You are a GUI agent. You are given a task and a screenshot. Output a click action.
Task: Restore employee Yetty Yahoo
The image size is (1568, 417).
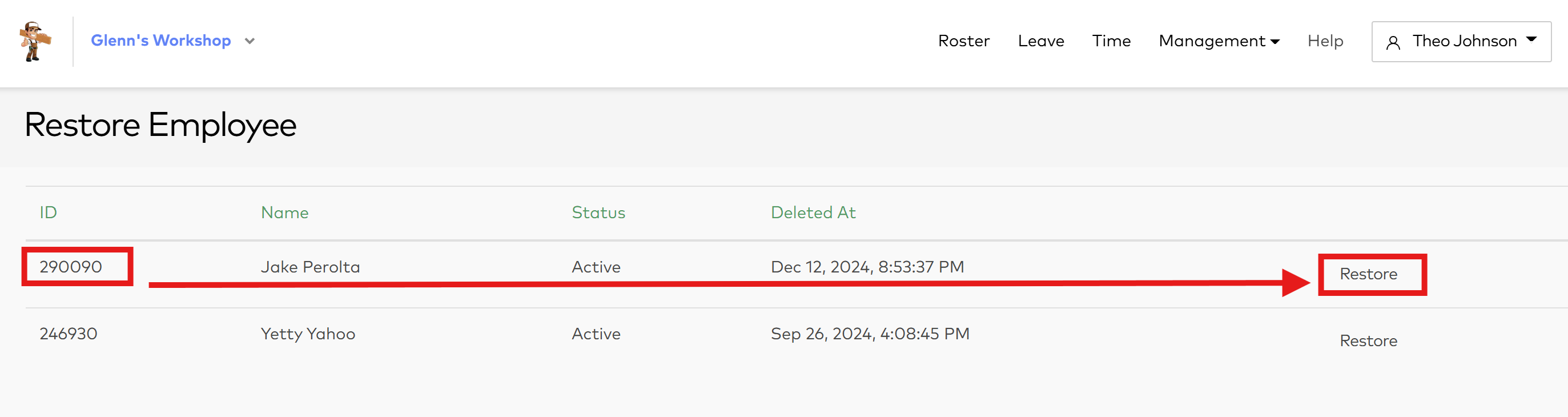pyautogui.click(x=1368, y=340)
